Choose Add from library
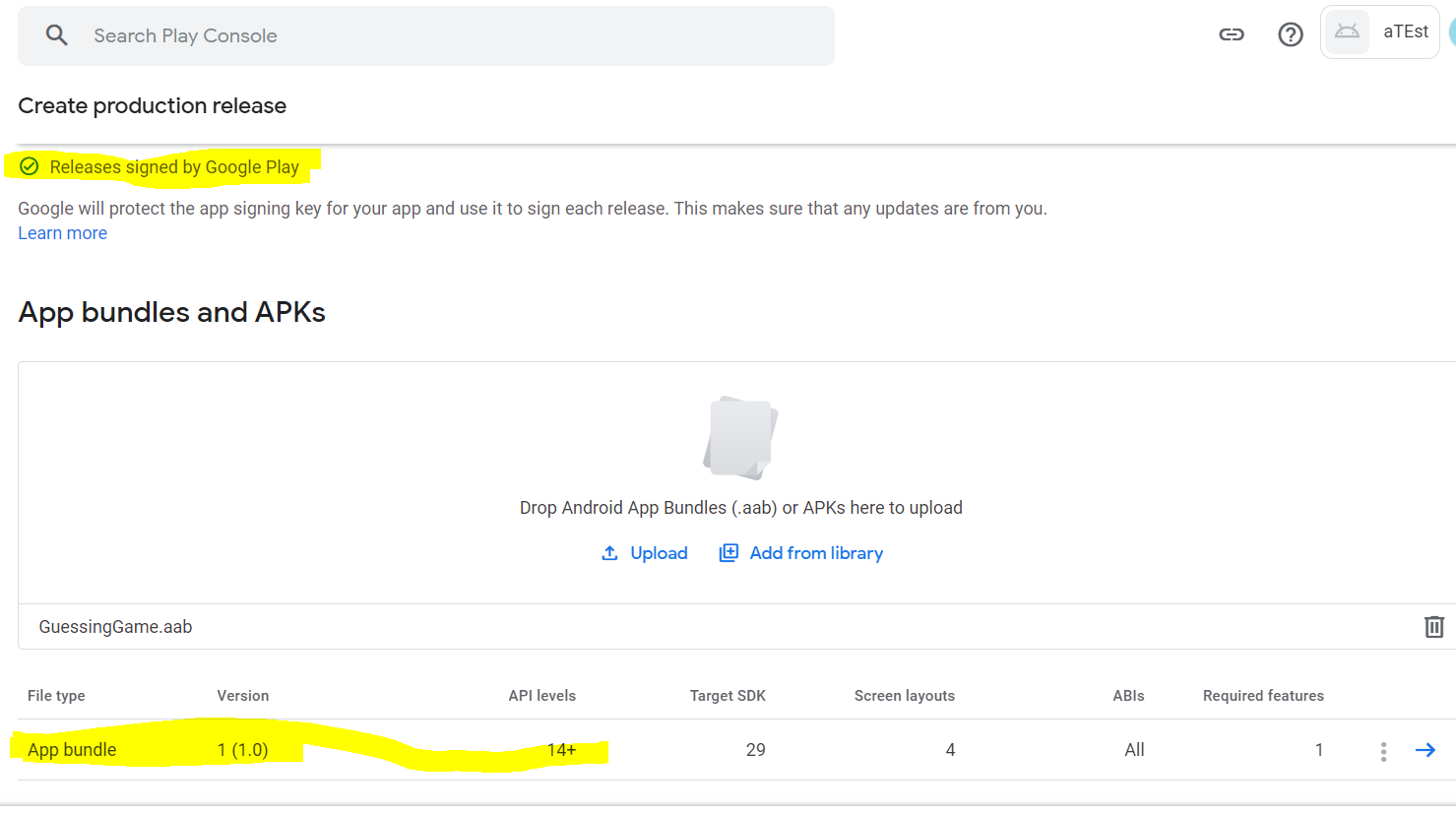The height and width of the screenshot is (813, 1456). pyautogui.click(x=816, y=553)
